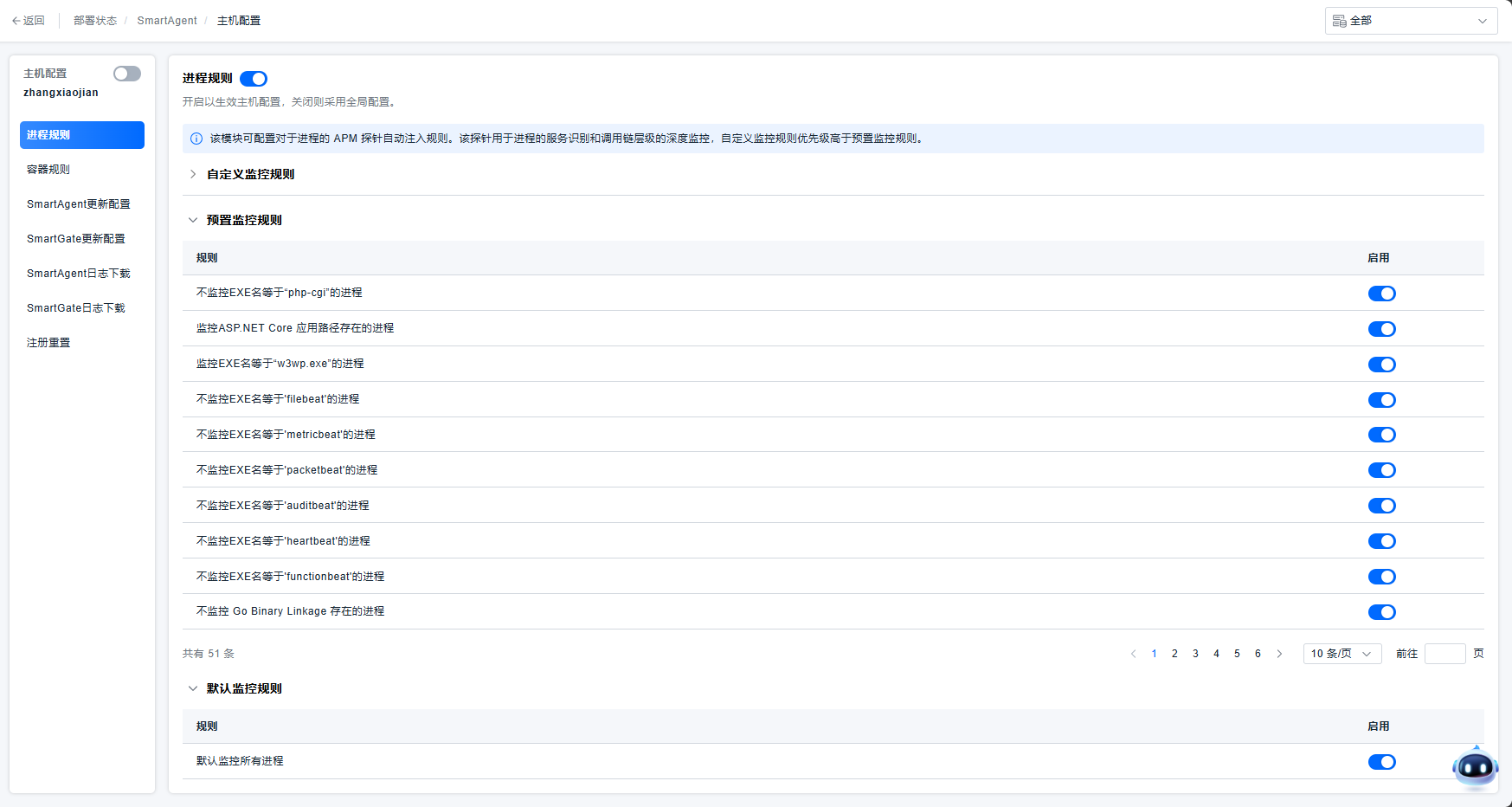Turn off the php-cgi rule toggle
This screenshot has height=807, width=1512.
click(1381, 294)
